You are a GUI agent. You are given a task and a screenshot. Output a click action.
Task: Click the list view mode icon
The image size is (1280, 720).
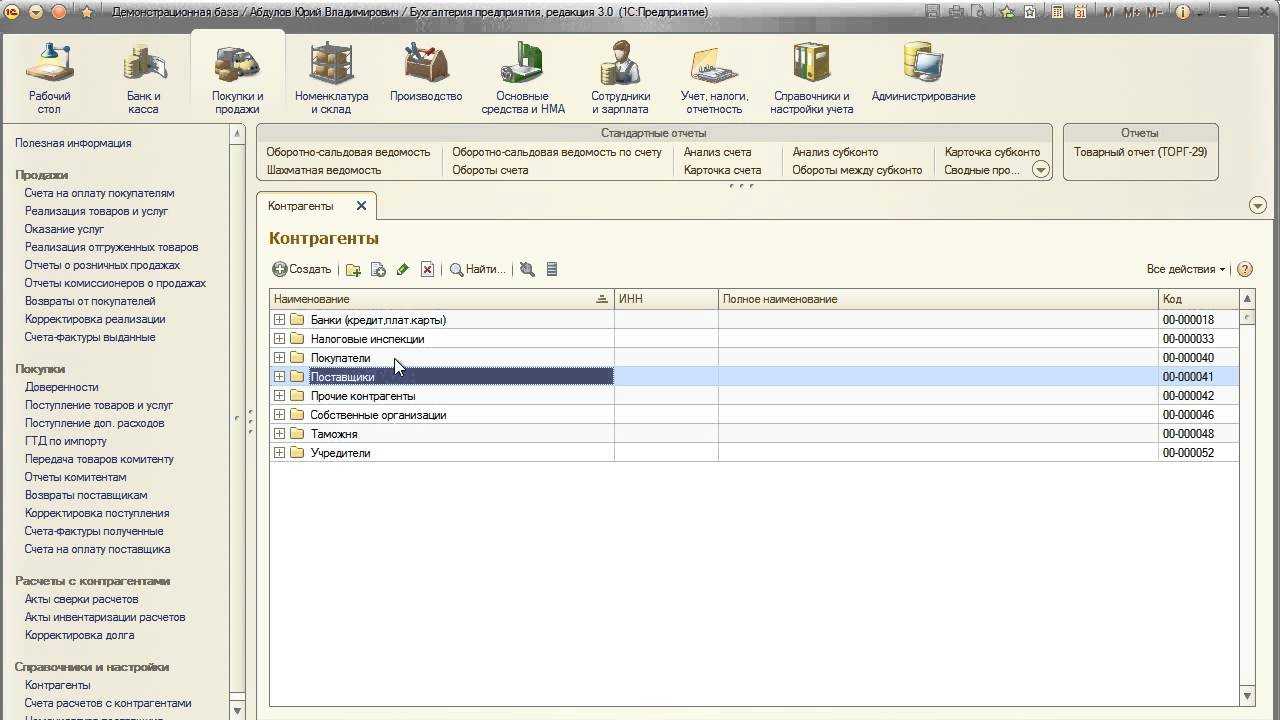552,270
